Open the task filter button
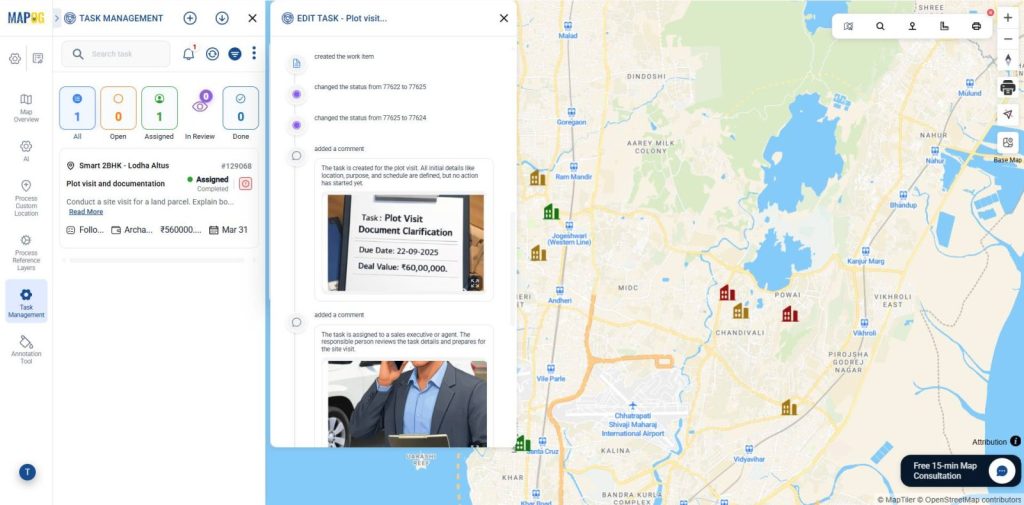The width and height of the screenshot is (1024, 505). click(x=234, y=54)
